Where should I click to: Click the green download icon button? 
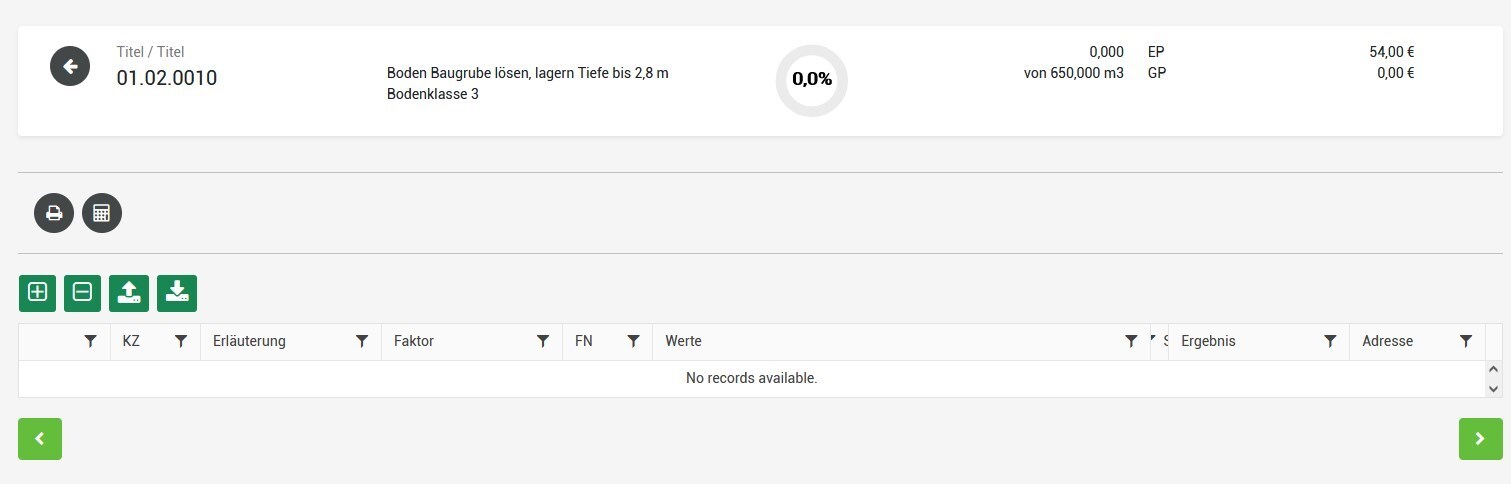tap(177, 293)
